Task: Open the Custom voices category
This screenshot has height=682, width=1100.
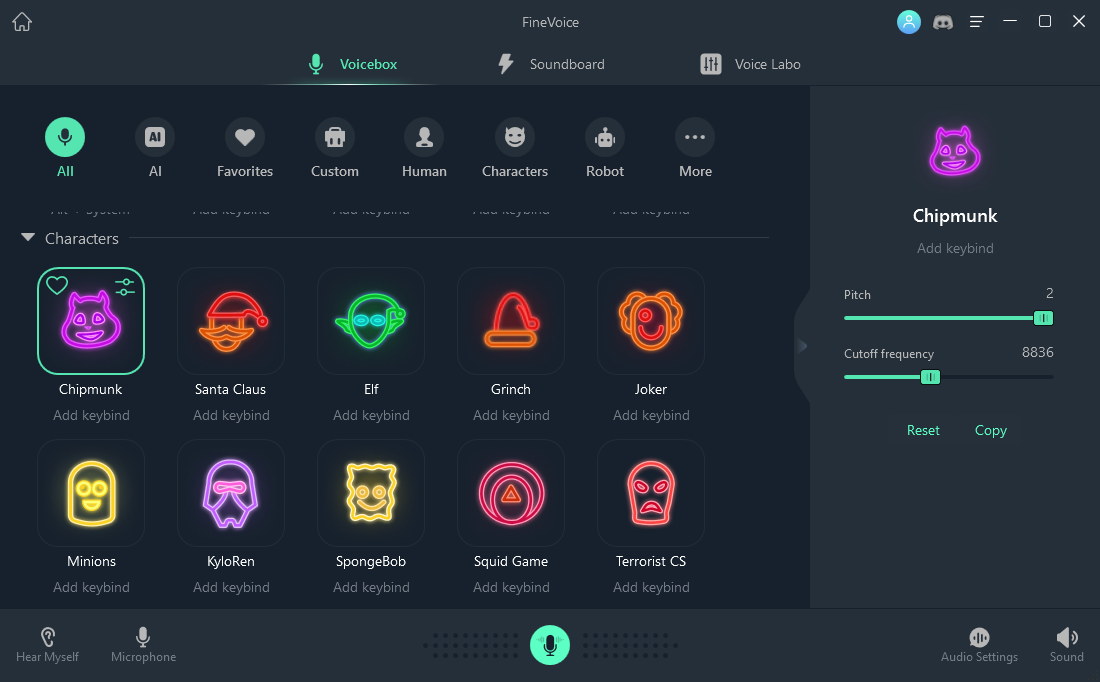Action: pyautogui.click(x=335, y=148)
